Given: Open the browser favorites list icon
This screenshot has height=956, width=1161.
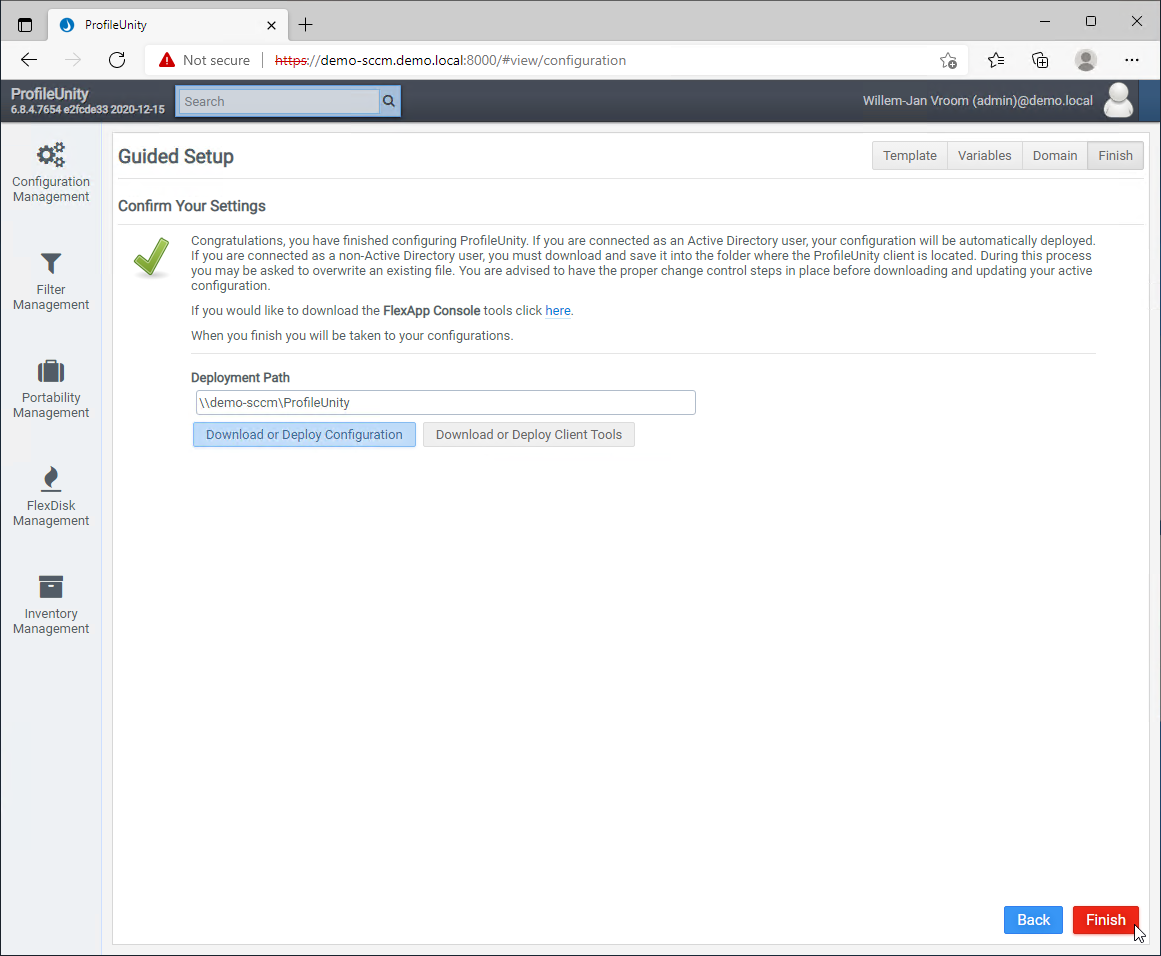Looking at the screenshot, I should coord(996,60).
